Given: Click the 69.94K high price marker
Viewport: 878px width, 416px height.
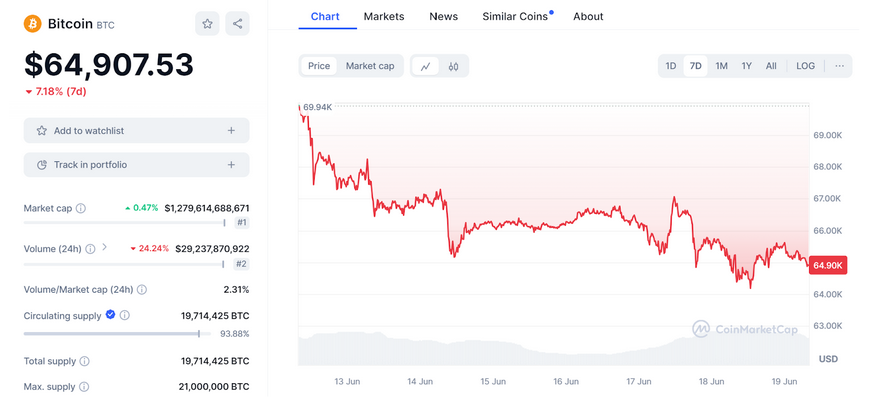Looking at the screenshot, I should click(317, 107).
